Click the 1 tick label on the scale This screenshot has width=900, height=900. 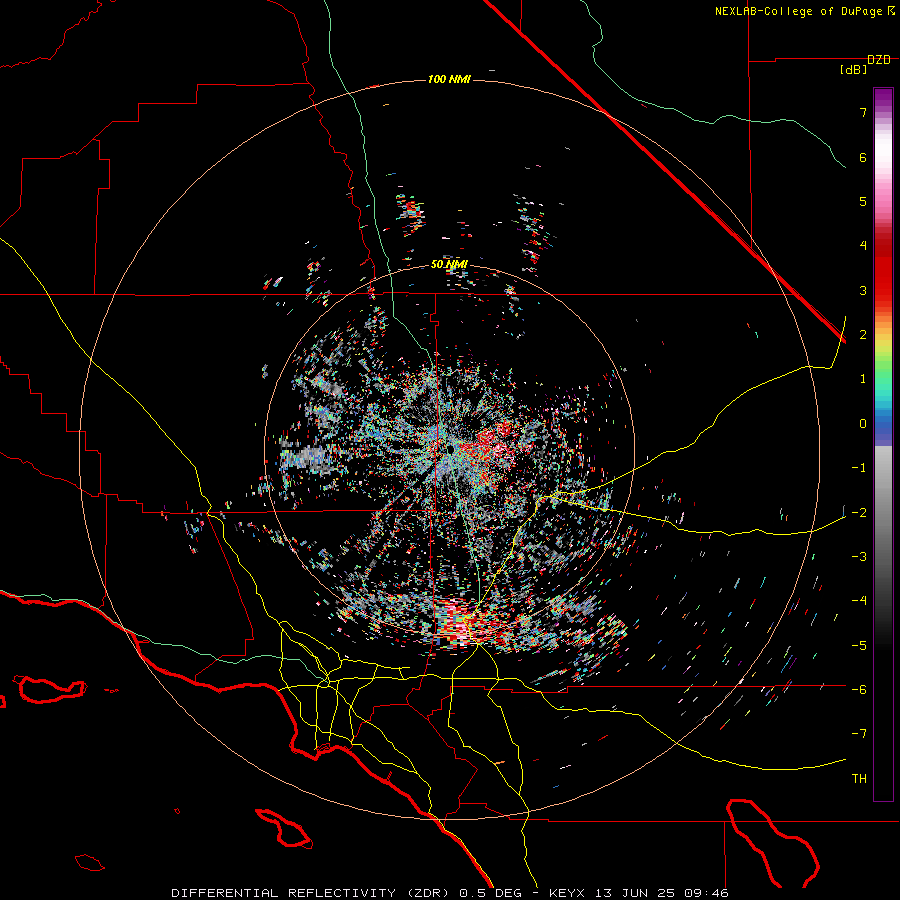point(863,379)
